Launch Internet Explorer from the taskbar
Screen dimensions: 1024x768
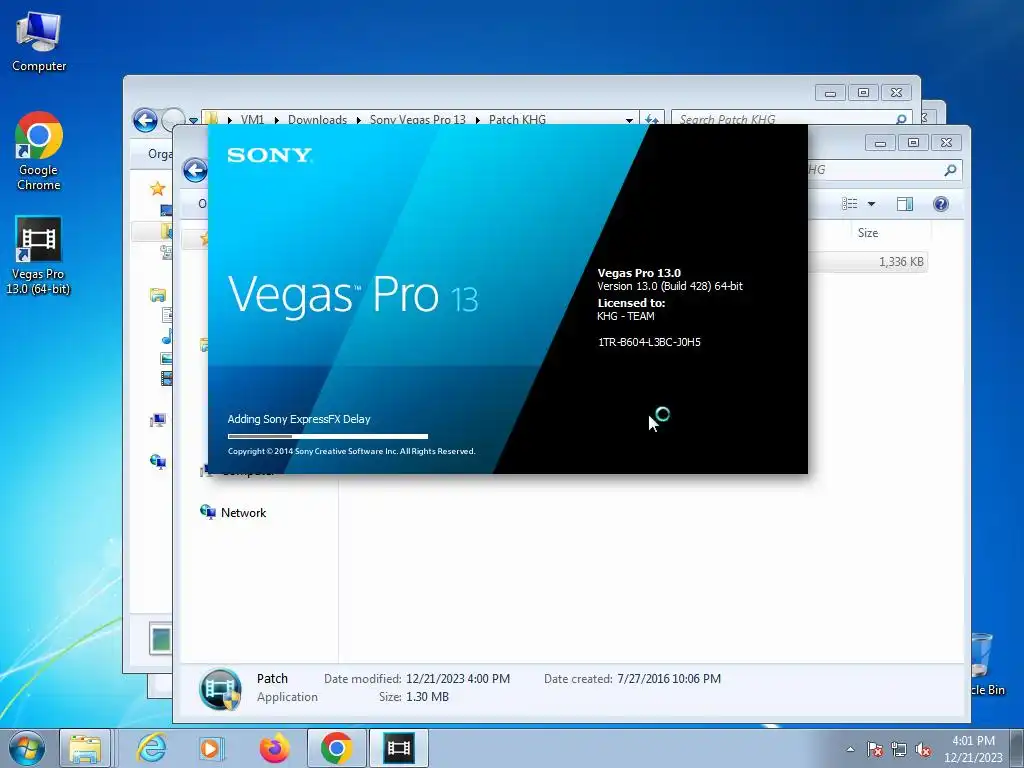tap(151, 748)
